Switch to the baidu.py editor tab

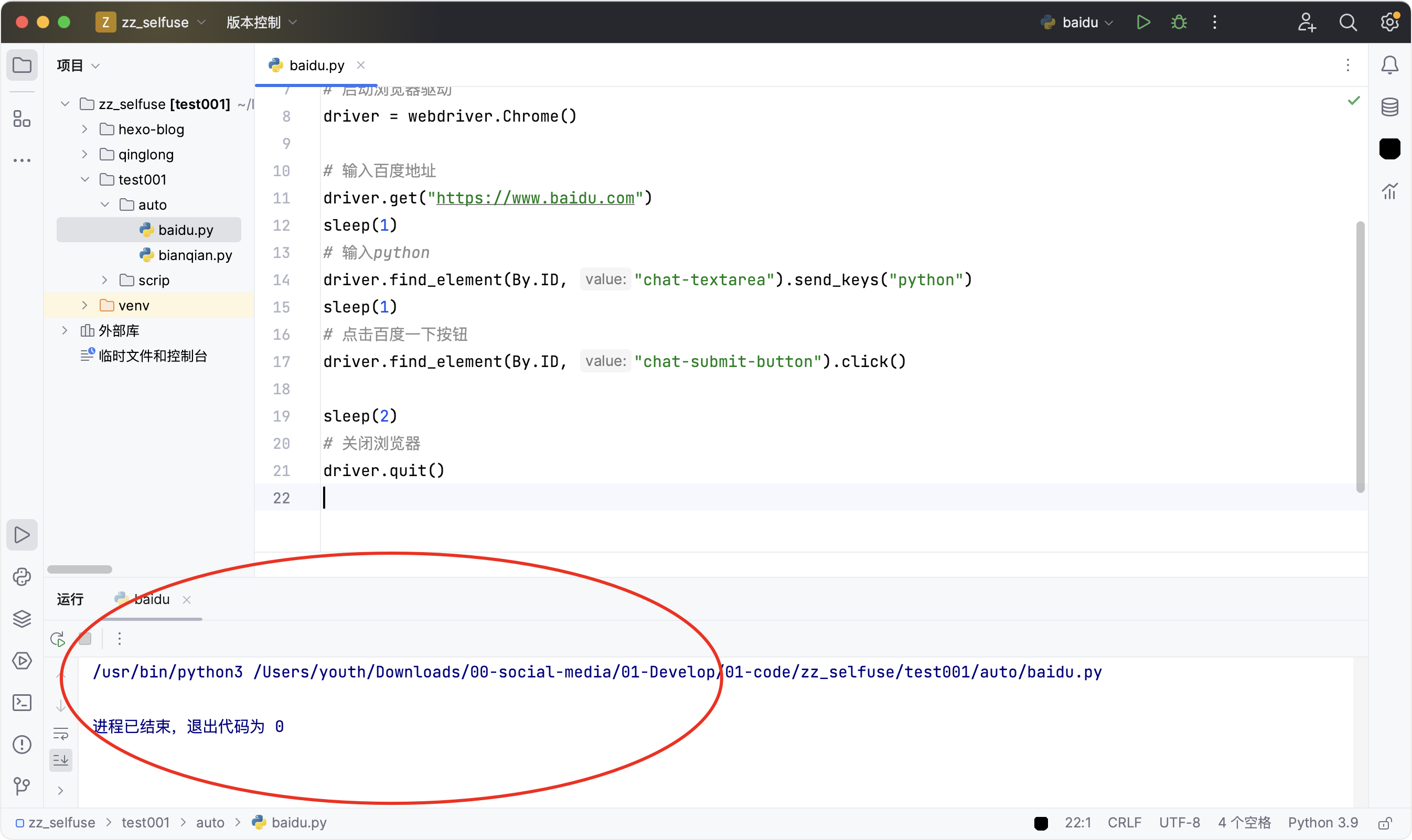coord(316,65)
